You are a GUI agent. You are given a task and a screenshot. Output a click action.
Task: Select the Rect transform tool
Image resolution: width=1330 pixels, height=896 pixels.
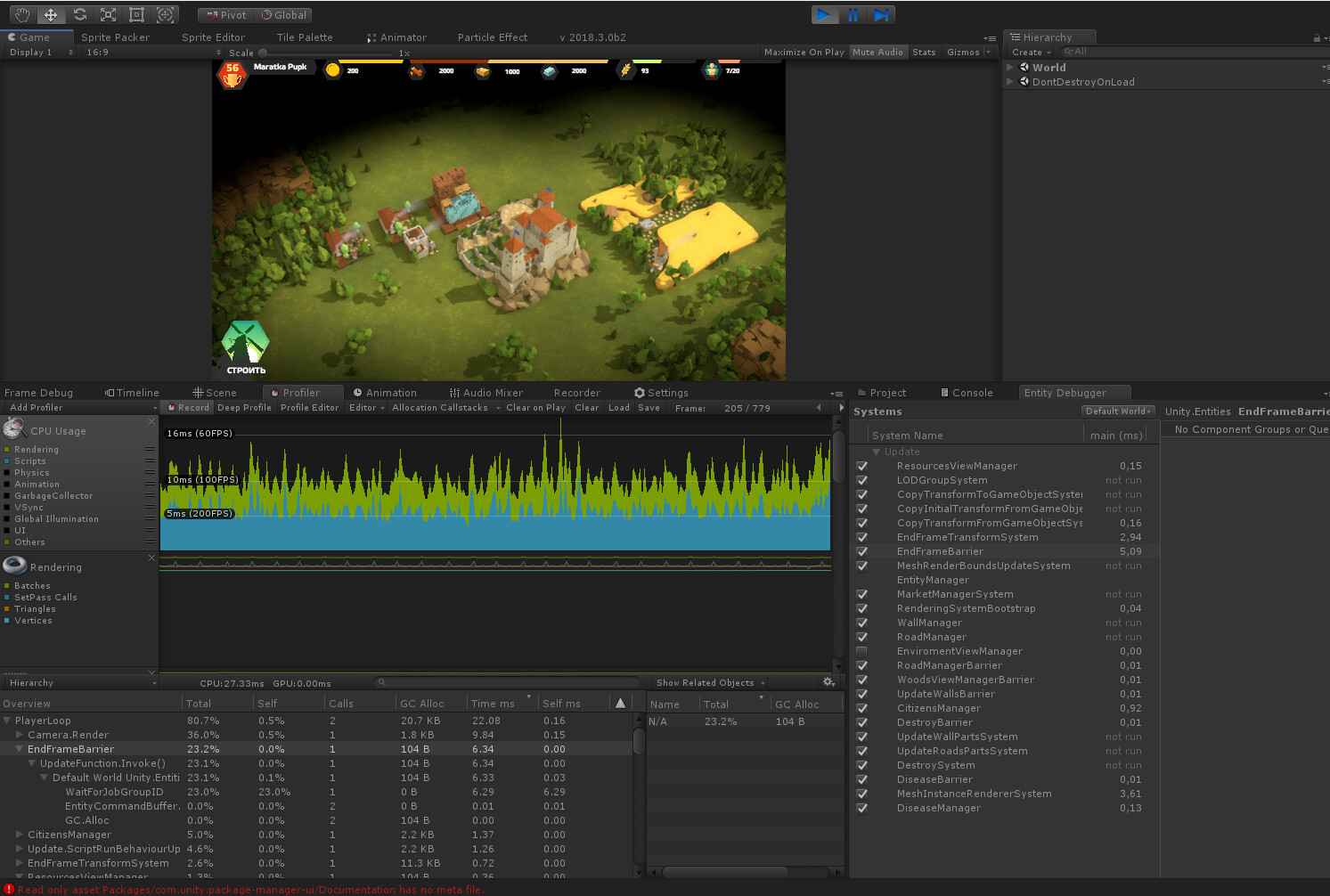tap(136, 14)
